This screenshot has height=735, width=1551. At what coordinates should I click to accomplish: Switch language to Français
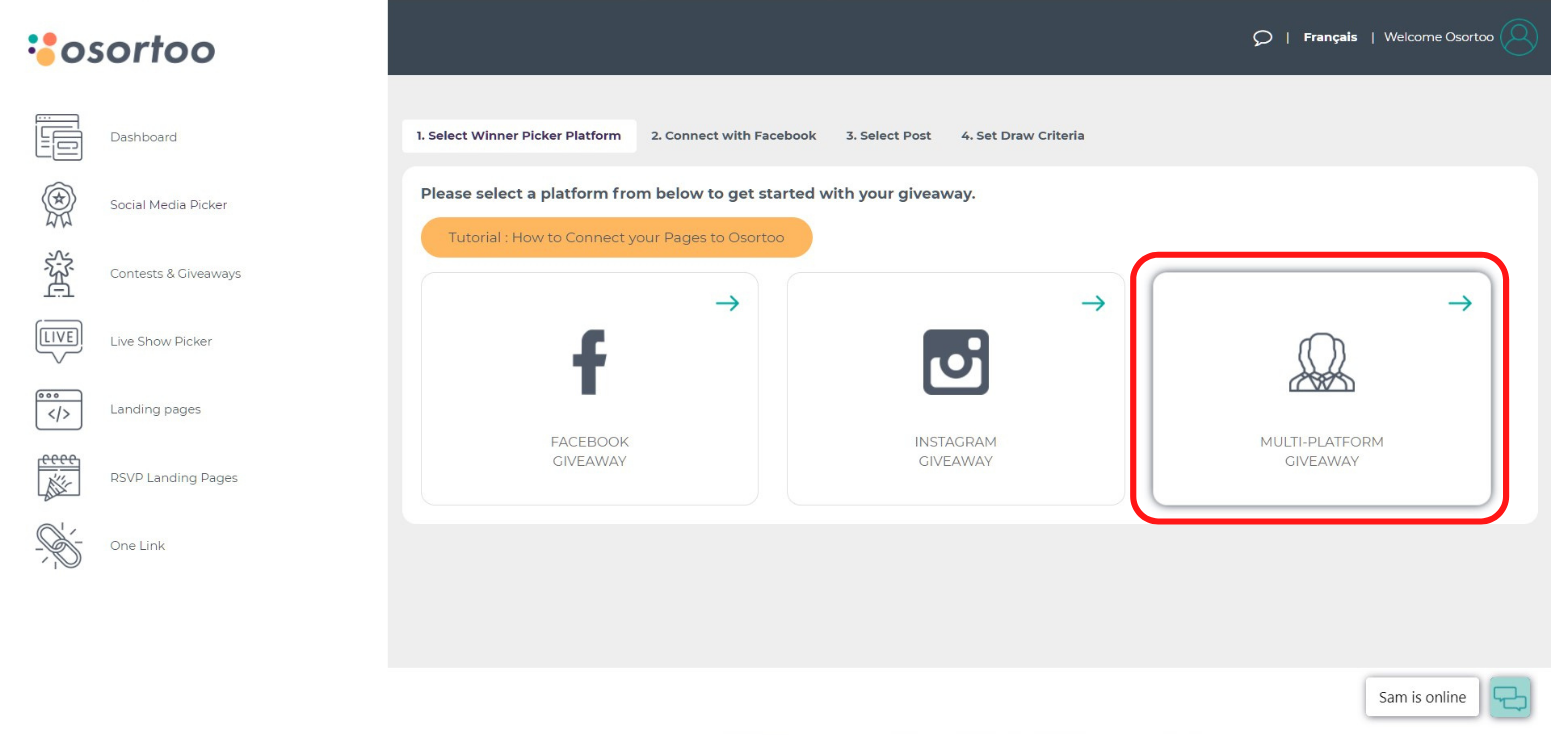(1330, 37)
